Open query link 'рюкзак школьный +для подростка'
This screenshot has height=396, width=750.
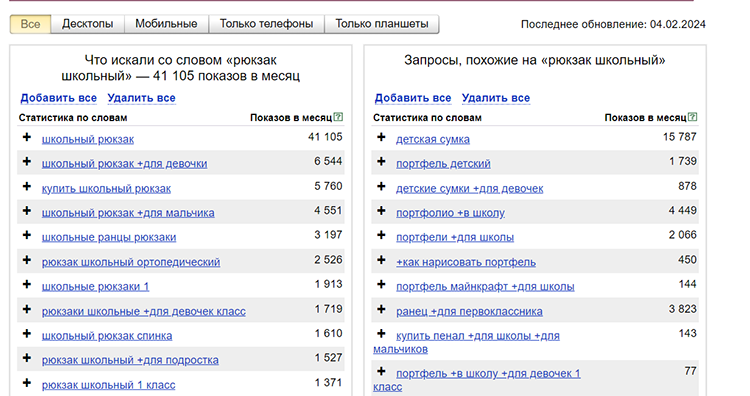tap(130, 360)
